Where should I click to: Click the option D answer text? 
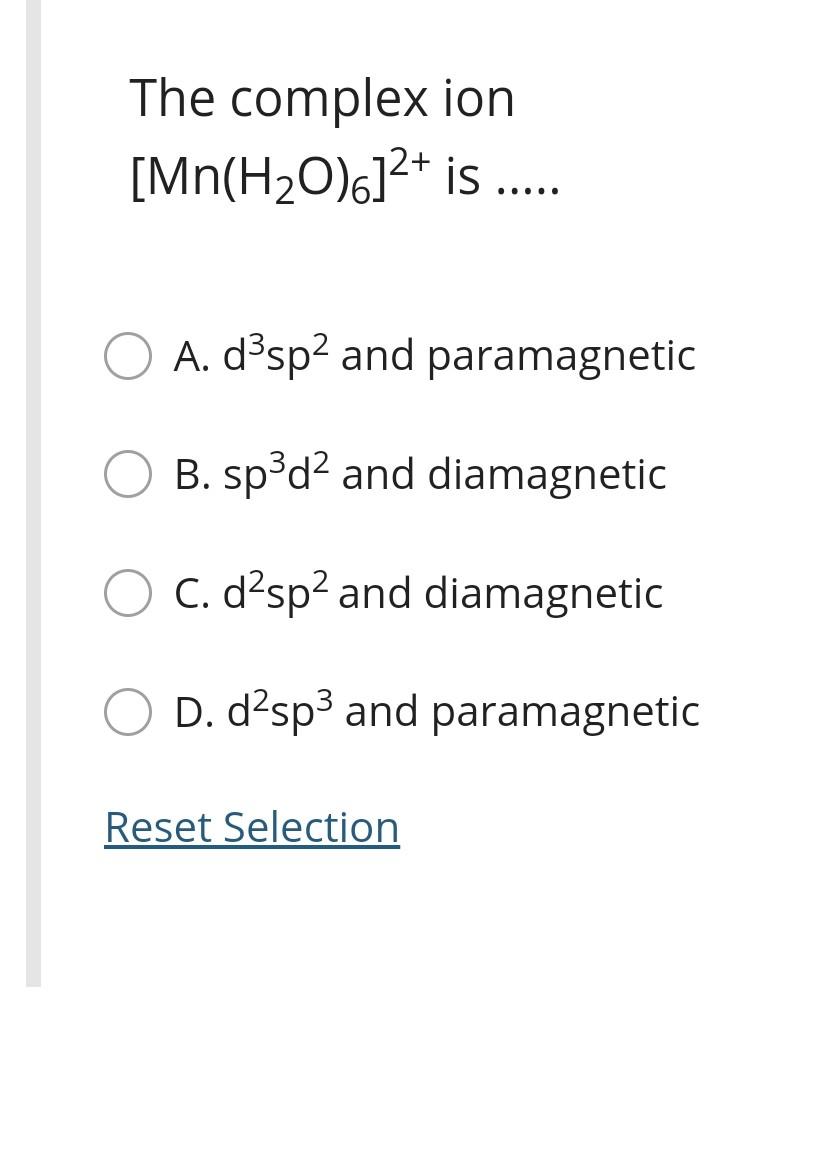(437, 710)
